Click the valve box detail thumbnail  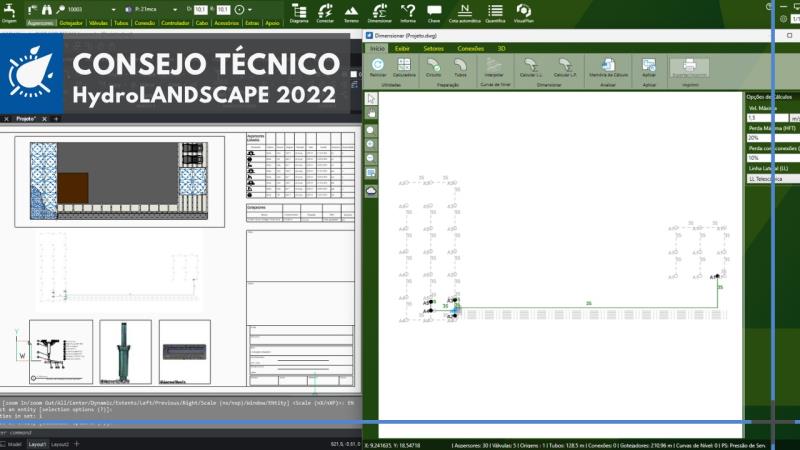[x=185, y=352]
